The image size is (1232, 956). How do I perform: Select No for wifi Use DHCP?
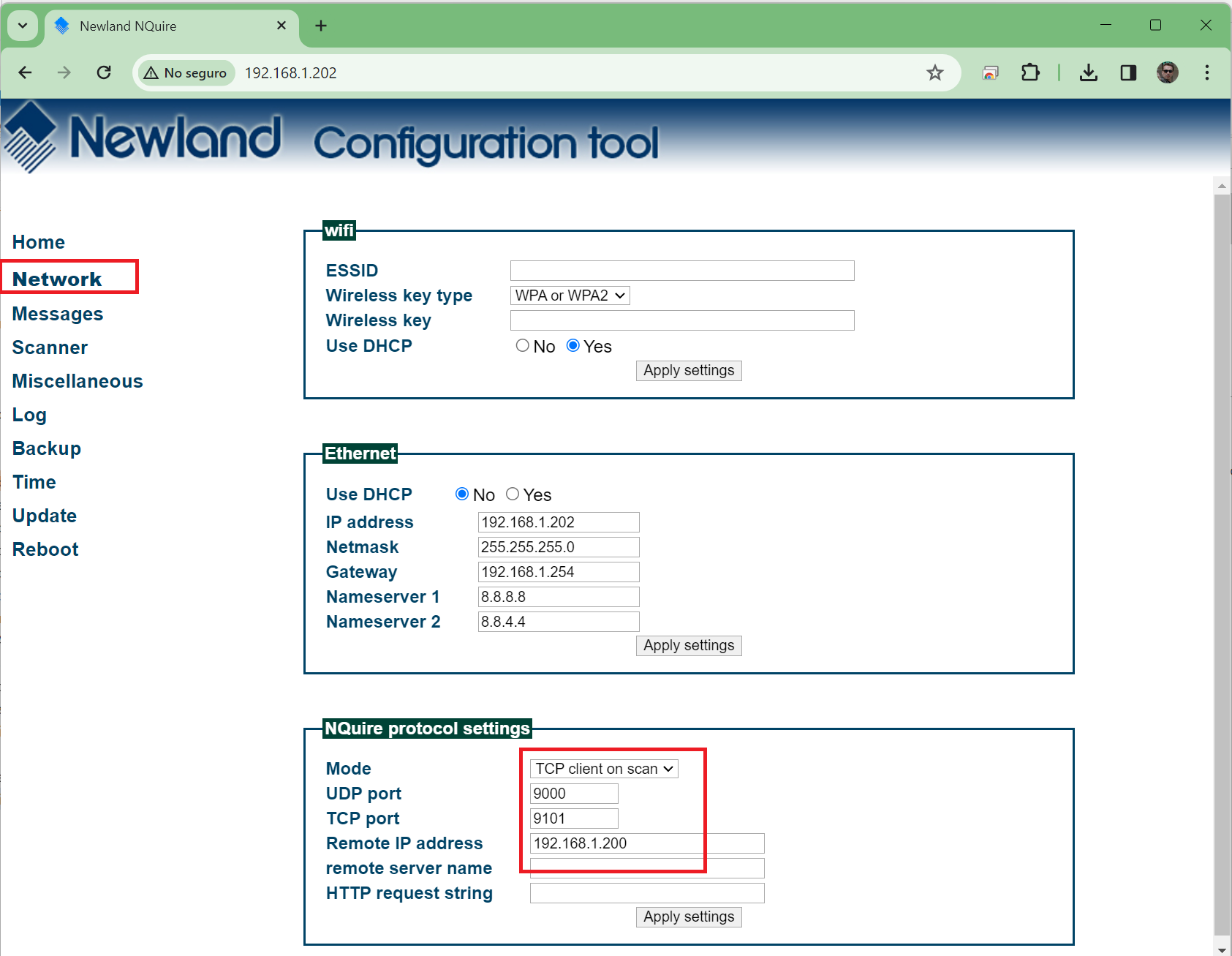[x=522, y=346]
